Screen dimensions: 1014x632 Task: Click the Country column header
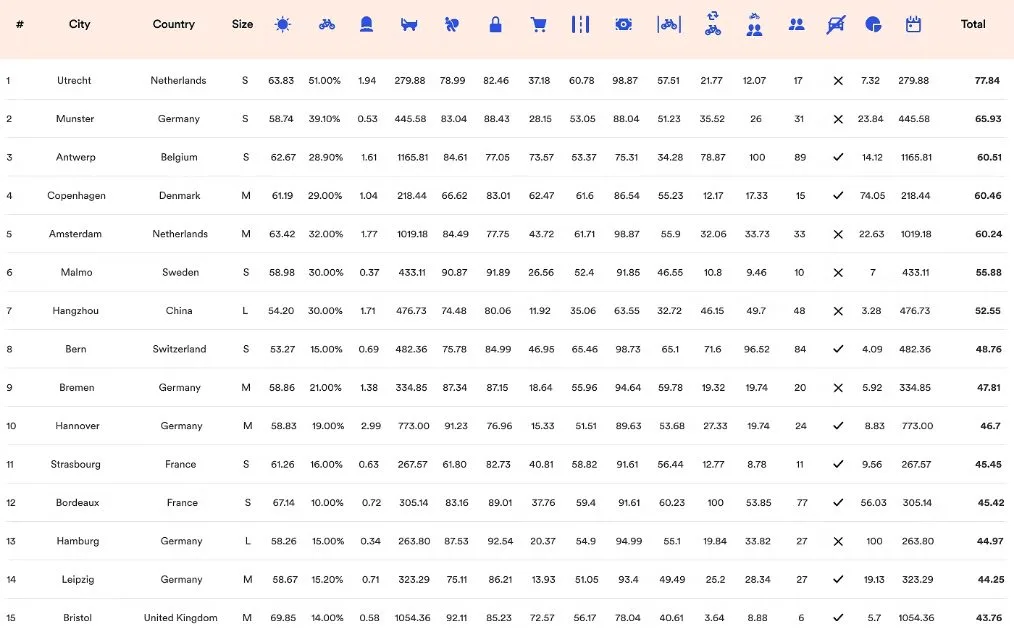pyautogui.click(x=174, y=25)
